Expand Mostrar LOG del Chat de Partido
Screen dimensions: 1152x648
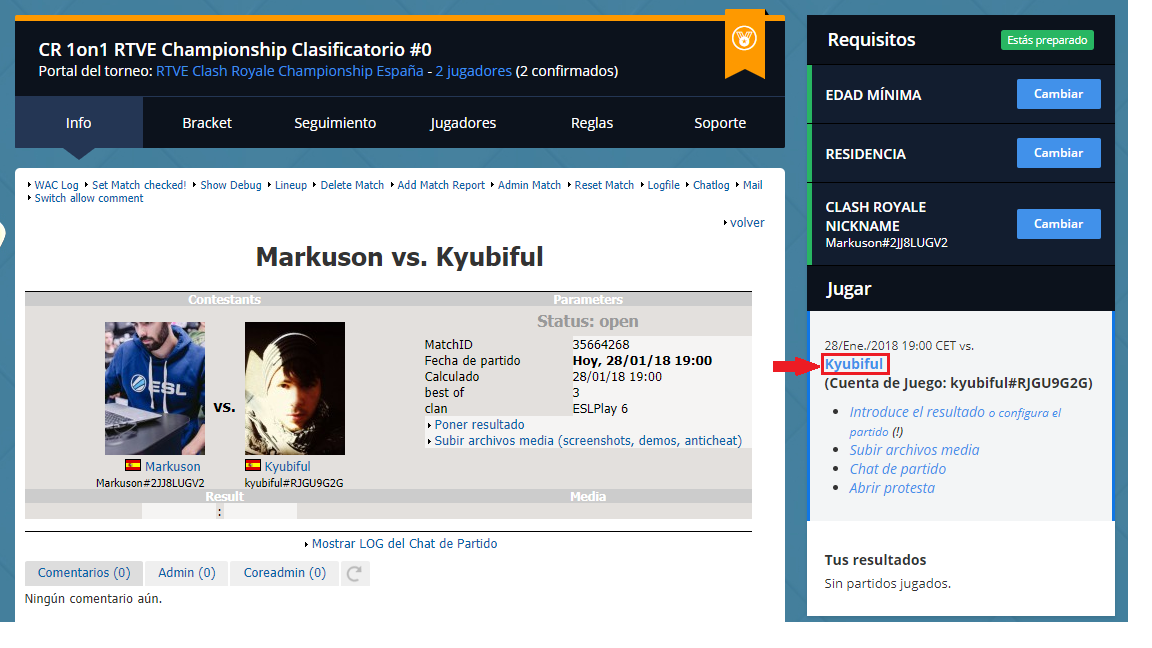pos(404,544)
